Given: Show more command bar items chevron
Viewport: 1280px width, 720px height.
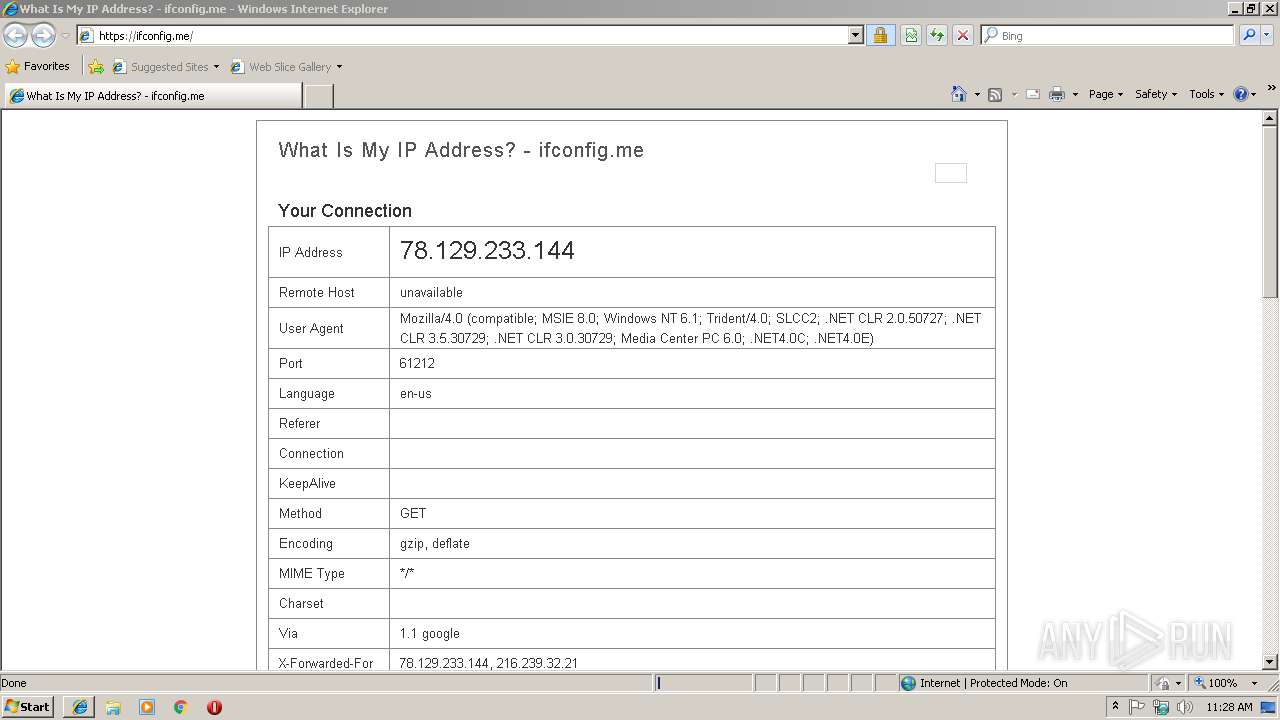Looking at the screenshot, I should 1272,89.
